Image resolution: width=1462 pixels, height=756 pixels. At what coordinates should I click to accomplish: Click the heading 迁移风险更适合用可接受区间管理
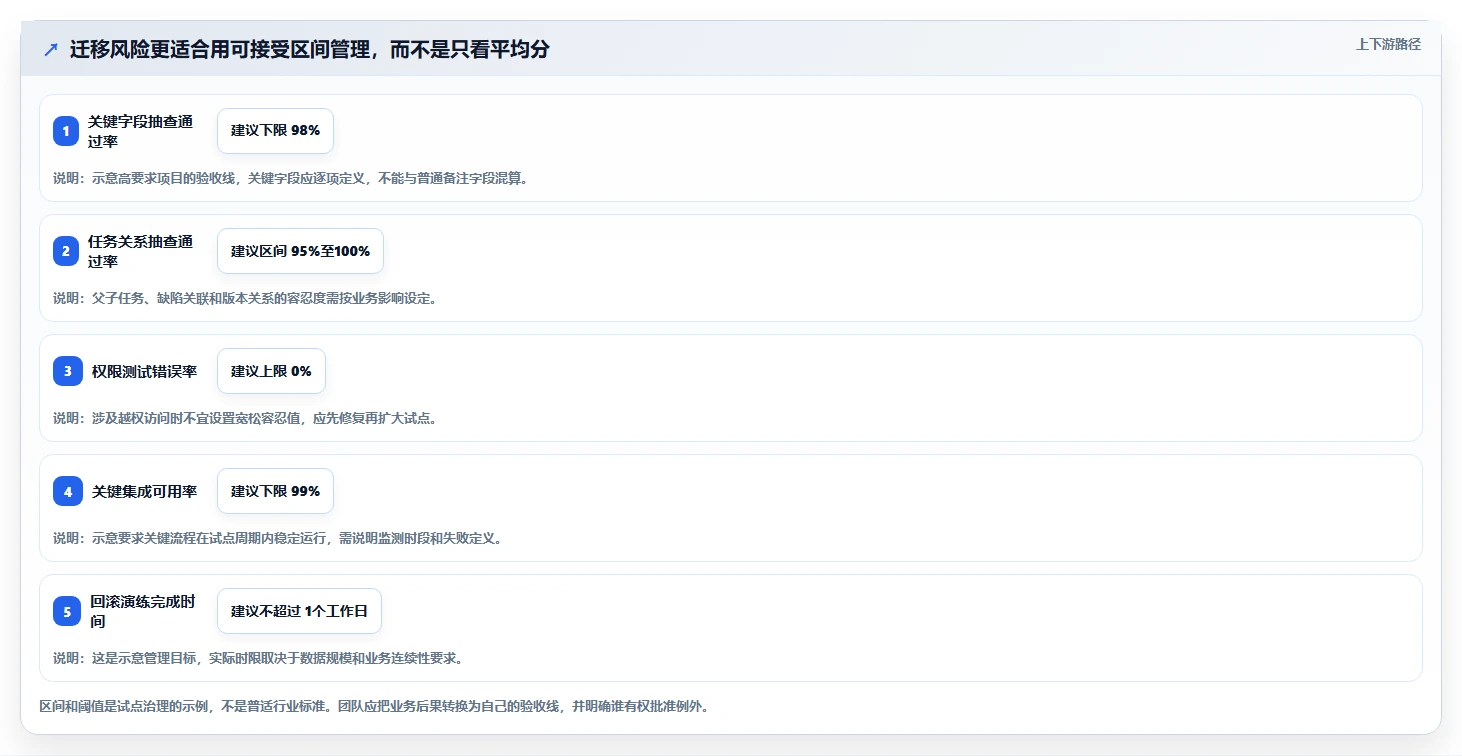[310, 49]
